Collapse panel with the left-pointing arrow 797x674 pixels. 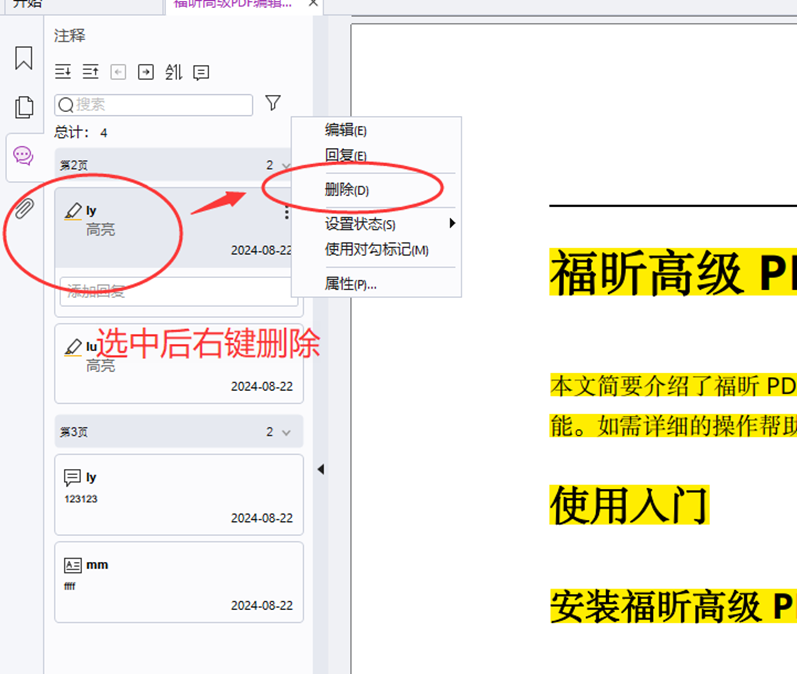pos(321,469)
